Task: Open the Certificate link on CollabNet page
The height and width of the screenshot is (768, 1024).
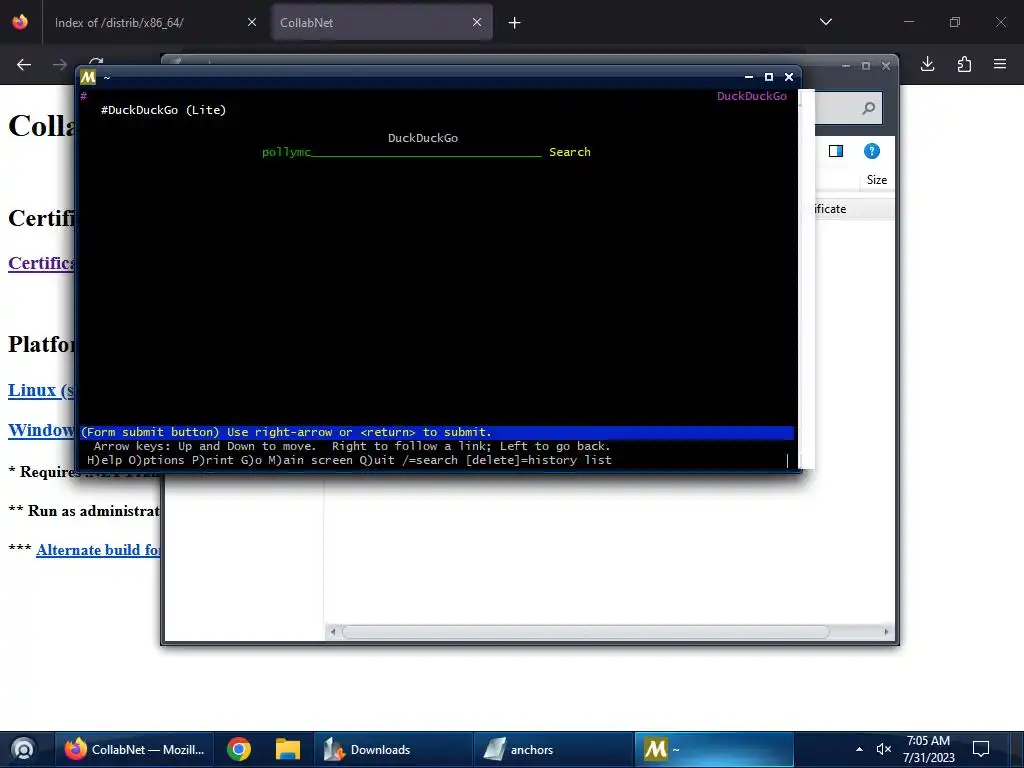Action: pyautogui.click(x=40, y=263)
